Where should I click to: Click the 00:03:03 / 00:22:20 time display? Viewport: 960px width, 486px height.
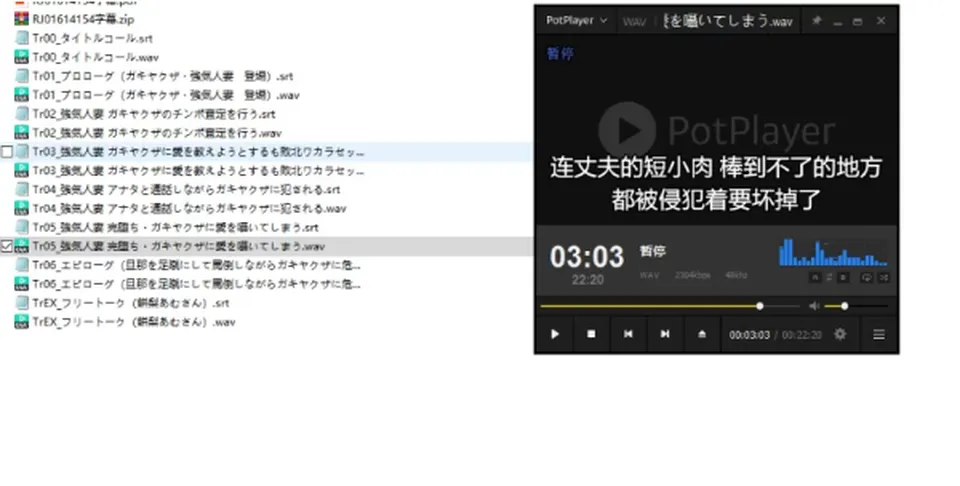(x=775, y=335)
